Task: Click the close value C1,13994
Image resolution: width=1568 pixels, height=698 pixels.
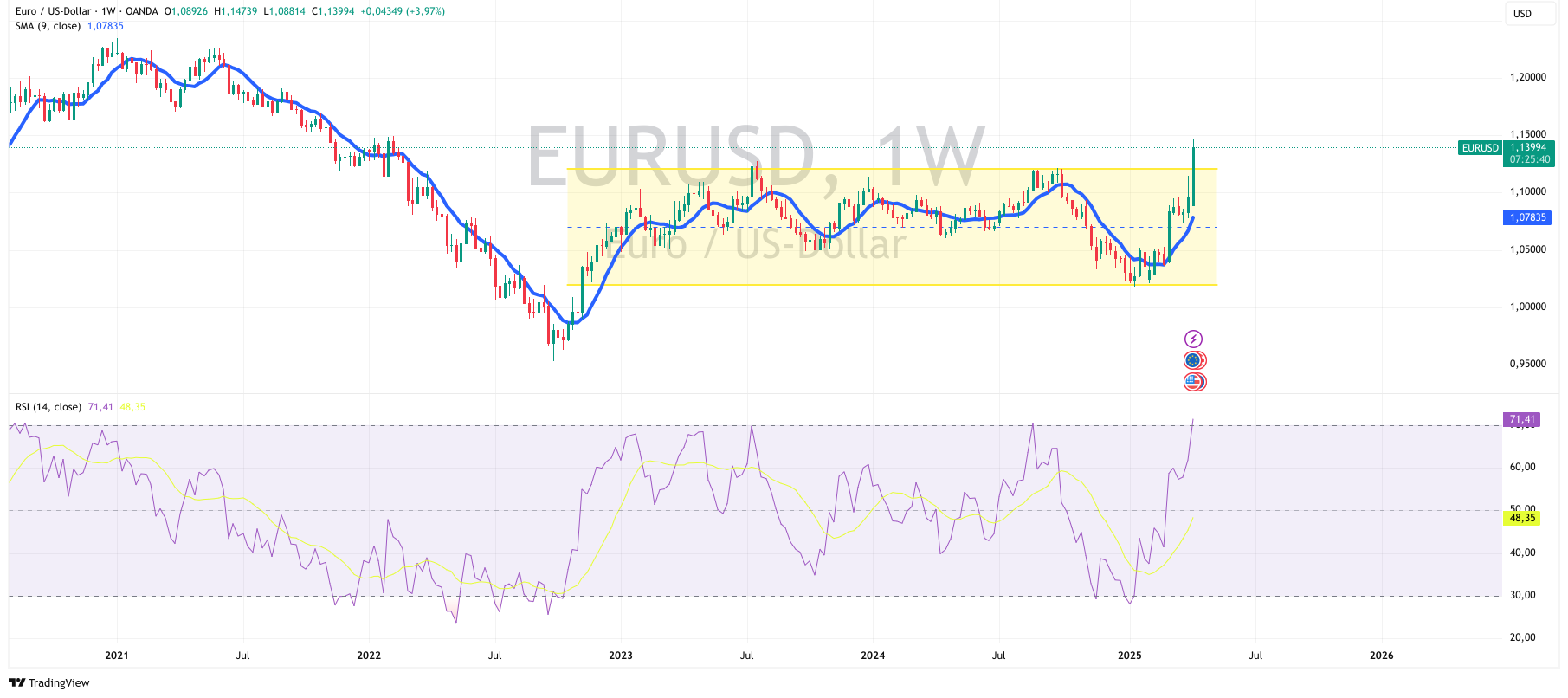Action: click(332, 11)
